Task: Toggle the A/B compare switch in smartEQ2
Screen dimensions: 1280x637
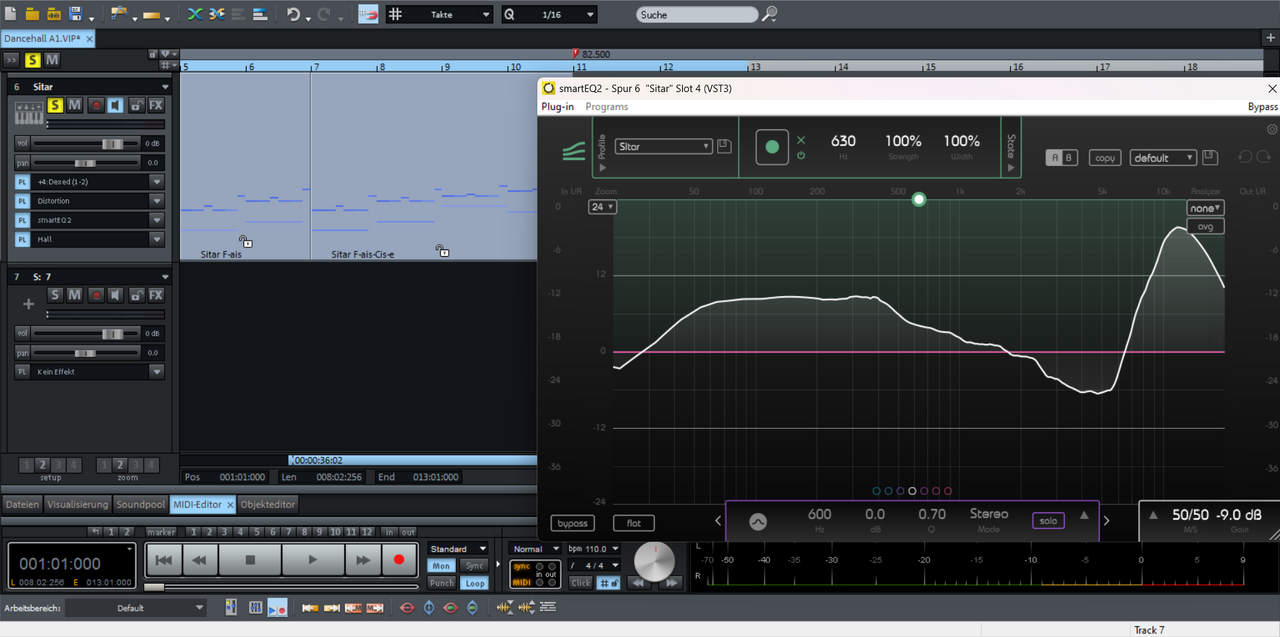Action: pyautogui.click(x=1062, y=158)
